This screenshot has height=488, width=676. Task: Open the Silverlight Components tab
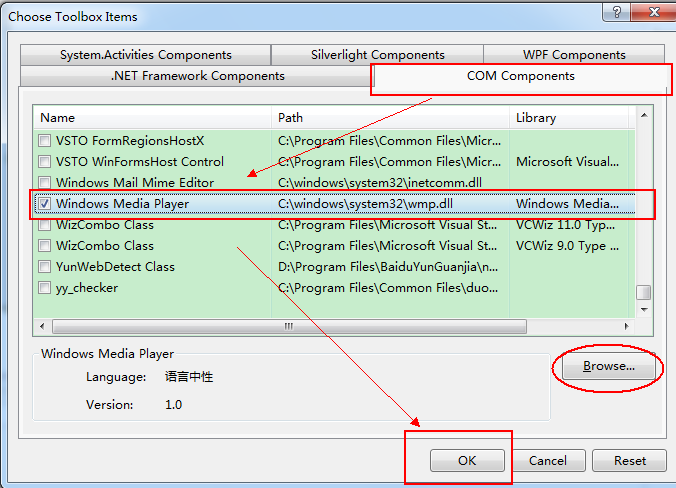378,55
